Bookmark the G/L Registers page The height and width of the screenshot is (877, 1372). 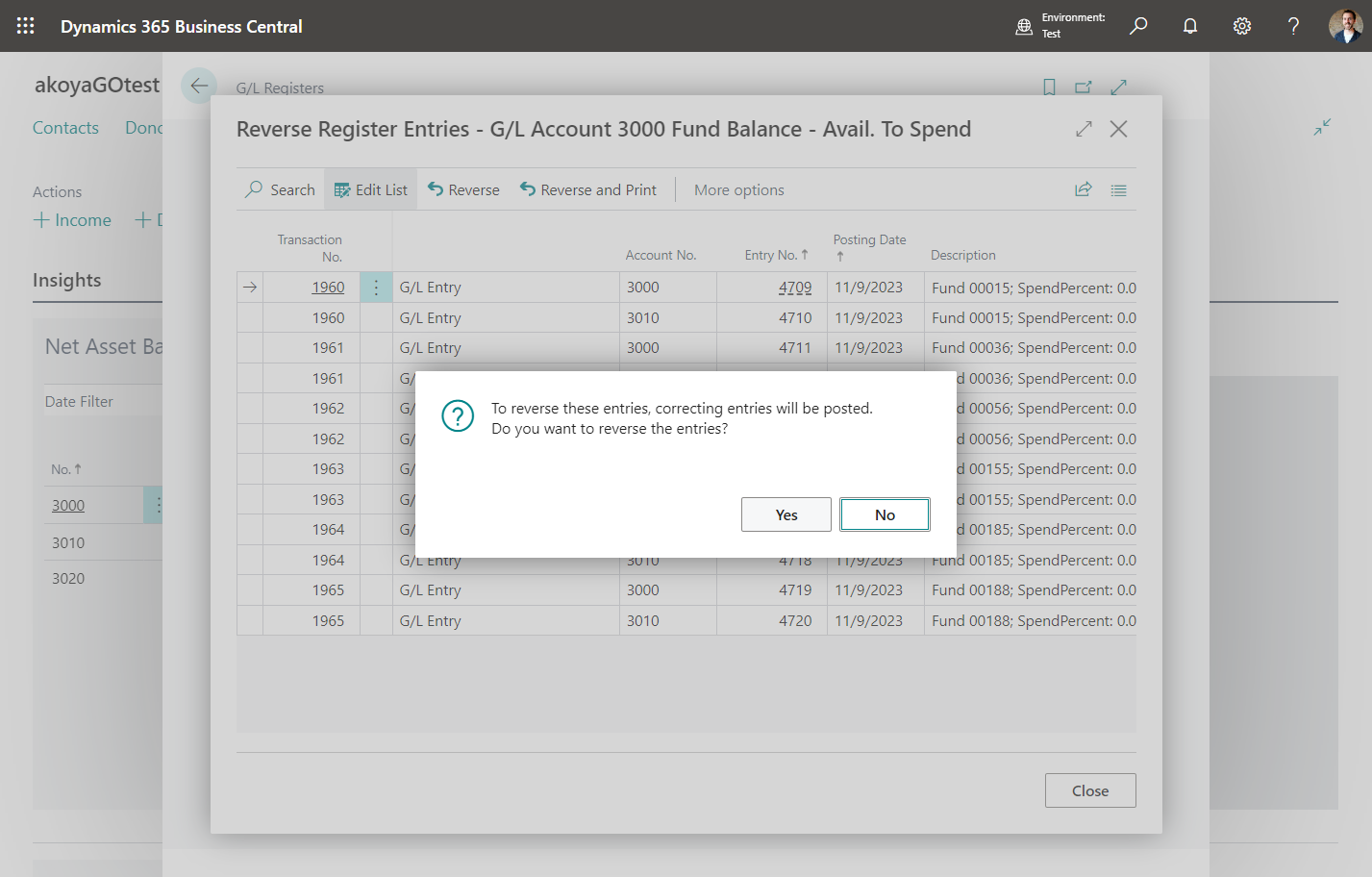1049,88
